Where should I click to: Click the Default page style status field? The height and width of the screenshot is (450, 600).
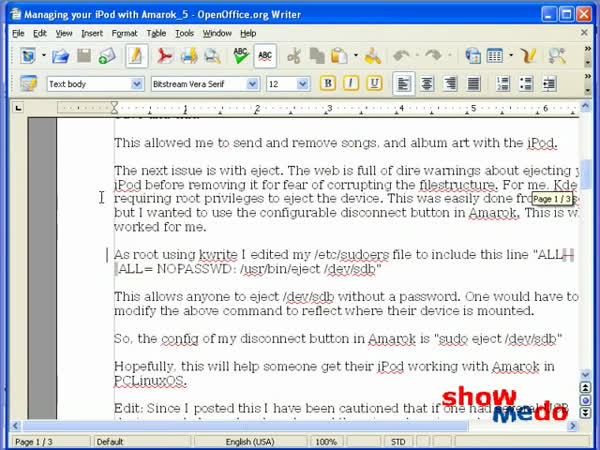coord(142,442)
